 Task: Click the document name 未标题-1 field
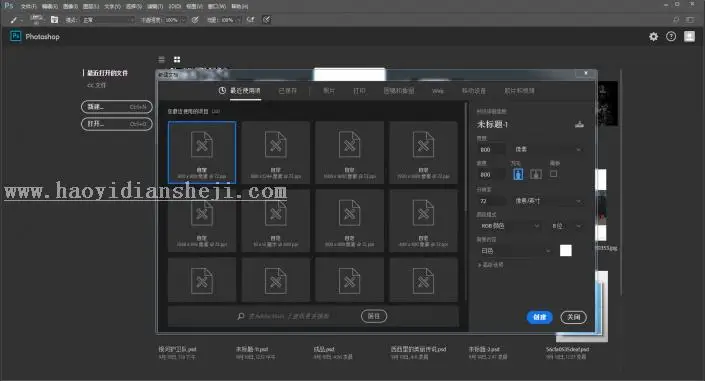[493, 125]
